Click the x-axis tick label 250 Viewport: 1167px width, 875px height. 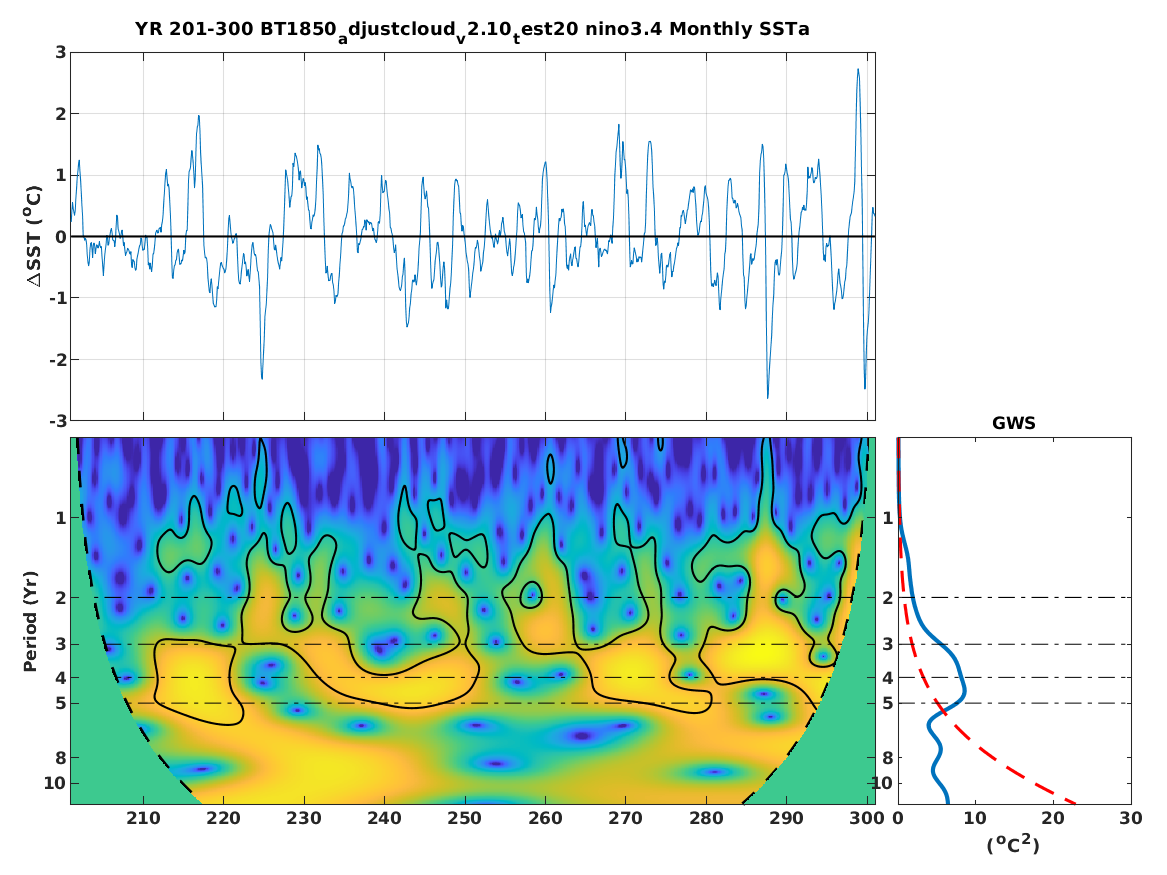click(x=464, y=818)
